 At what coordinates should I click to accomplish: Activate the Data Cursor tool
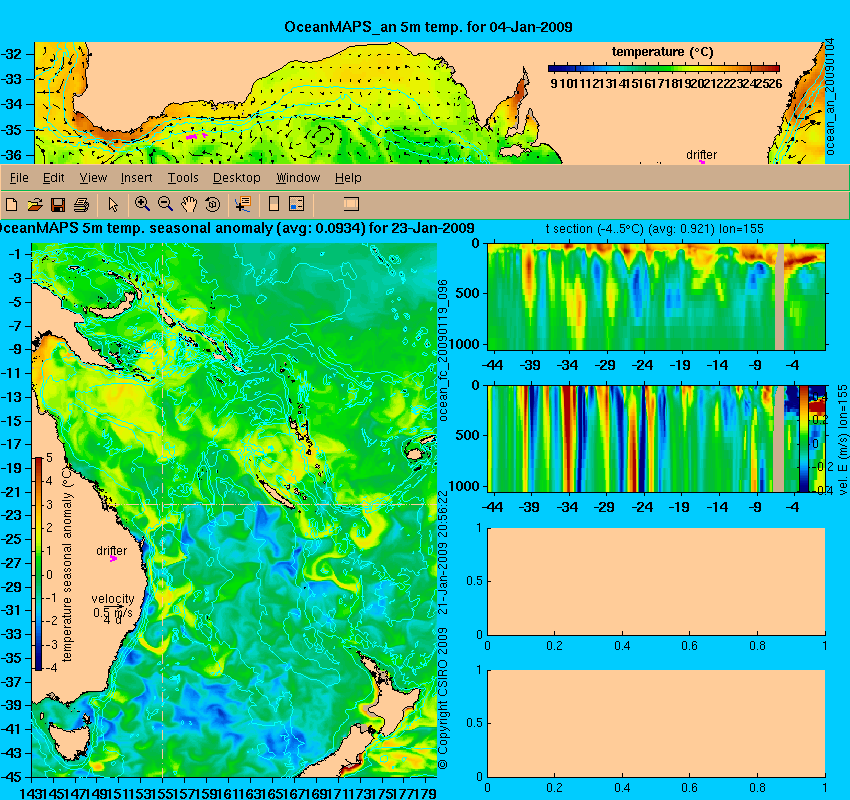click(243, 204)
